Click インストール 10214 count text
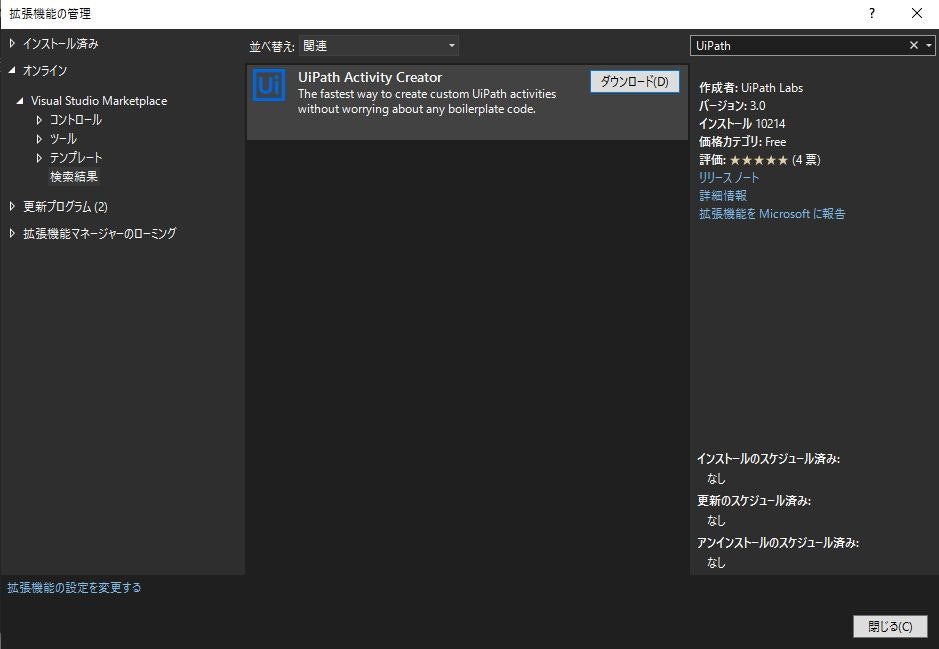 (742, 123)
